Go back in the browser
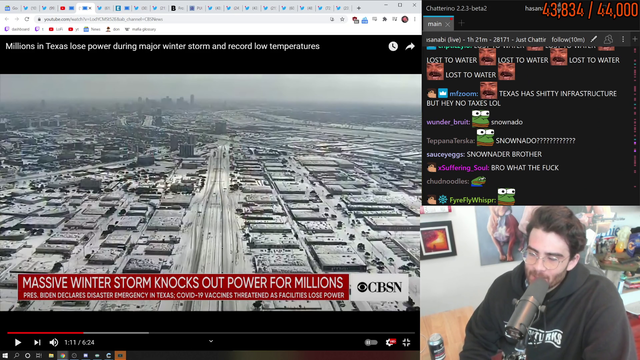This screenshot has height=360, width=640. tap(7, 19)
